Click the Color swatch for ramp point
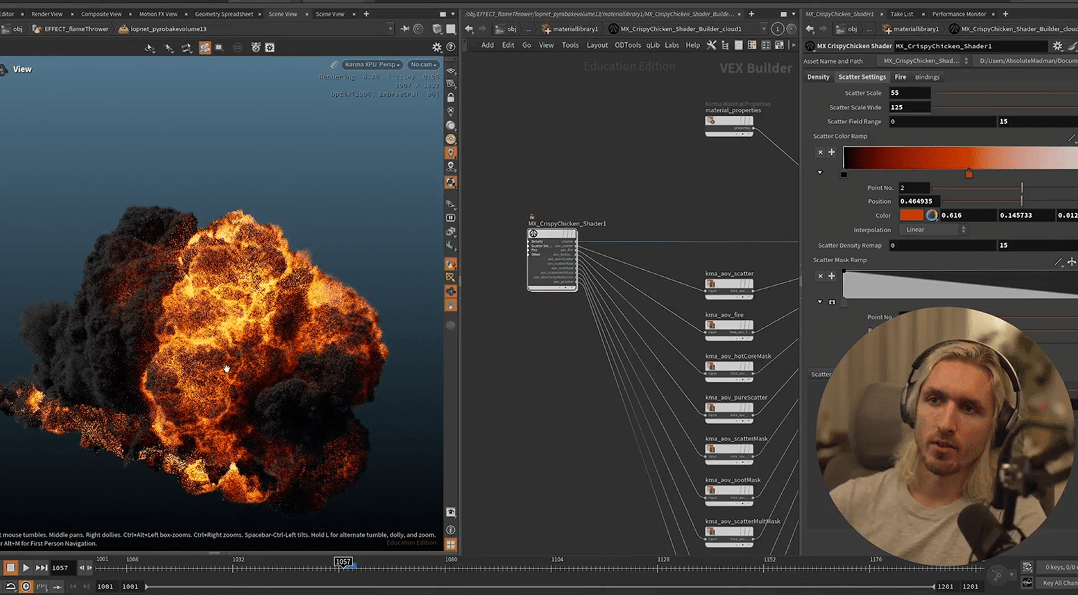Viewport: 1078px width, 595px height. 912,215
